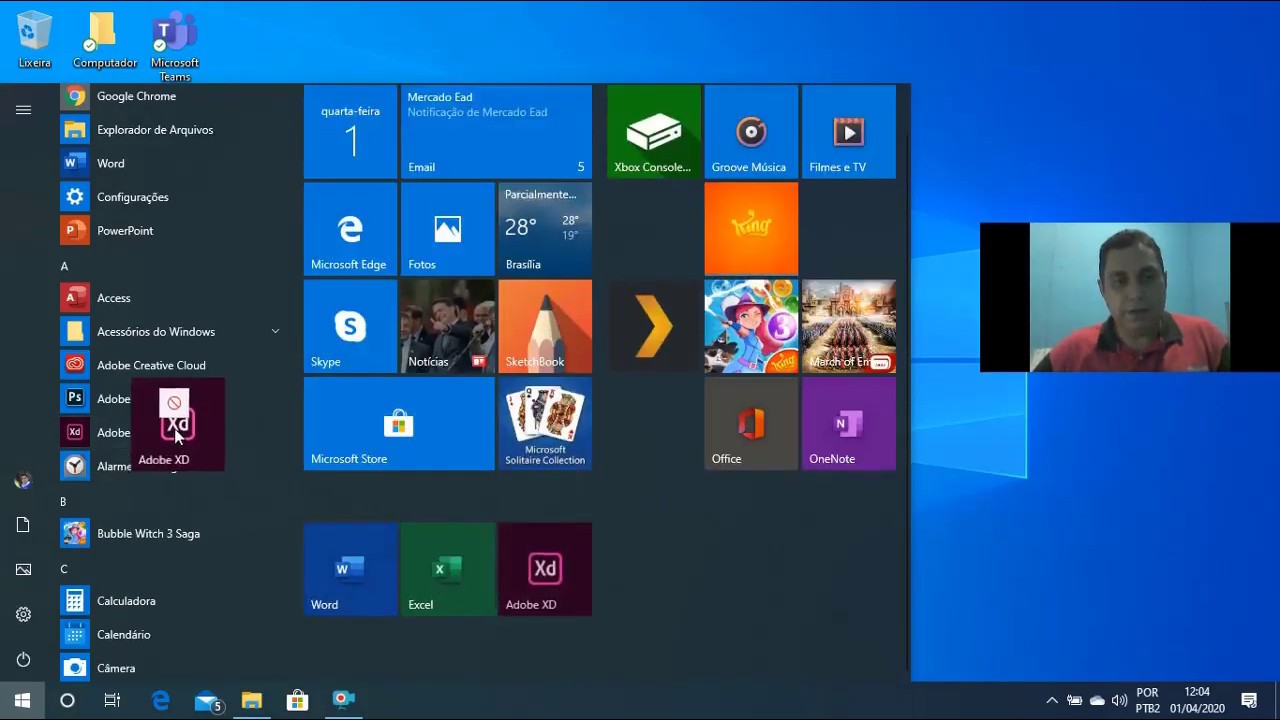Open the pinned Excel tile
This screenshot has height=720, width=1280.
coord(447,569)
